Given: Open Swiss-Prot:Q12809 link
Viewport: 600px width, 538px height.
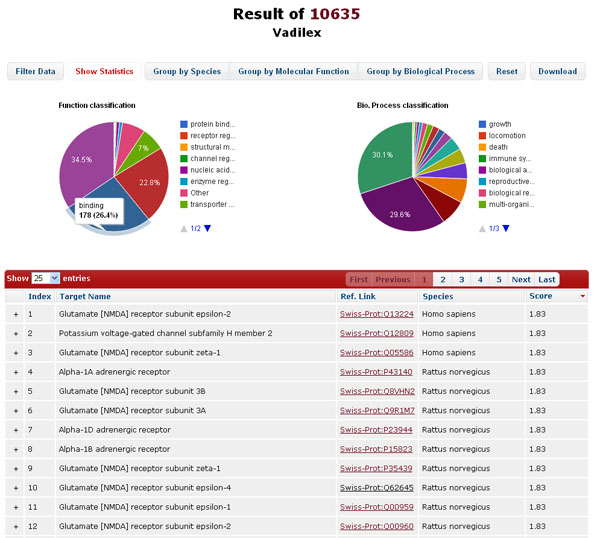Looking at the screenshot, I should coord(377,333).
